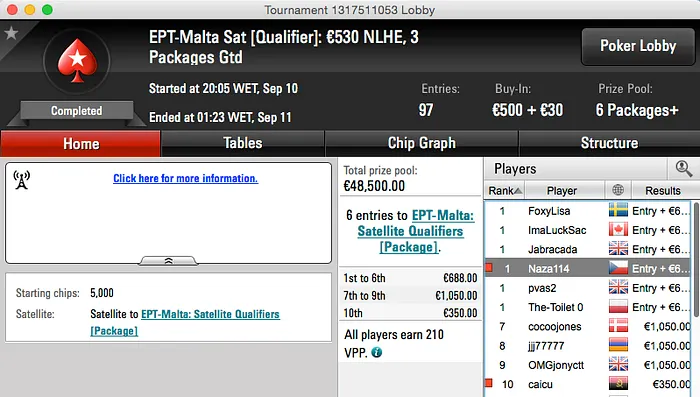Viewport: 700px width, 397px height.
Task: Click the broadcast antenna icon
Action: click(21, 180)
